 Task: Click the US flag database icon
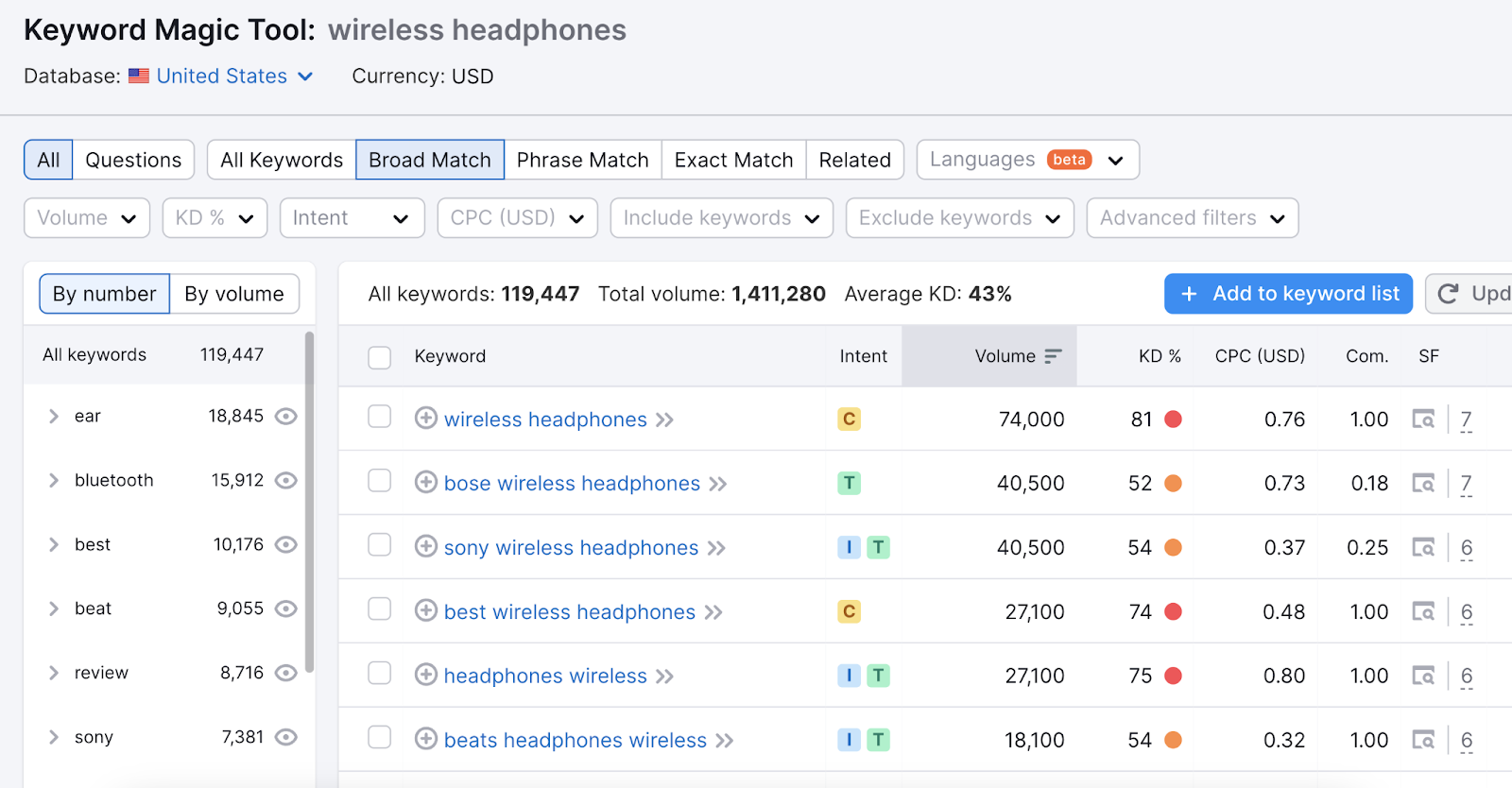(139, 77)
